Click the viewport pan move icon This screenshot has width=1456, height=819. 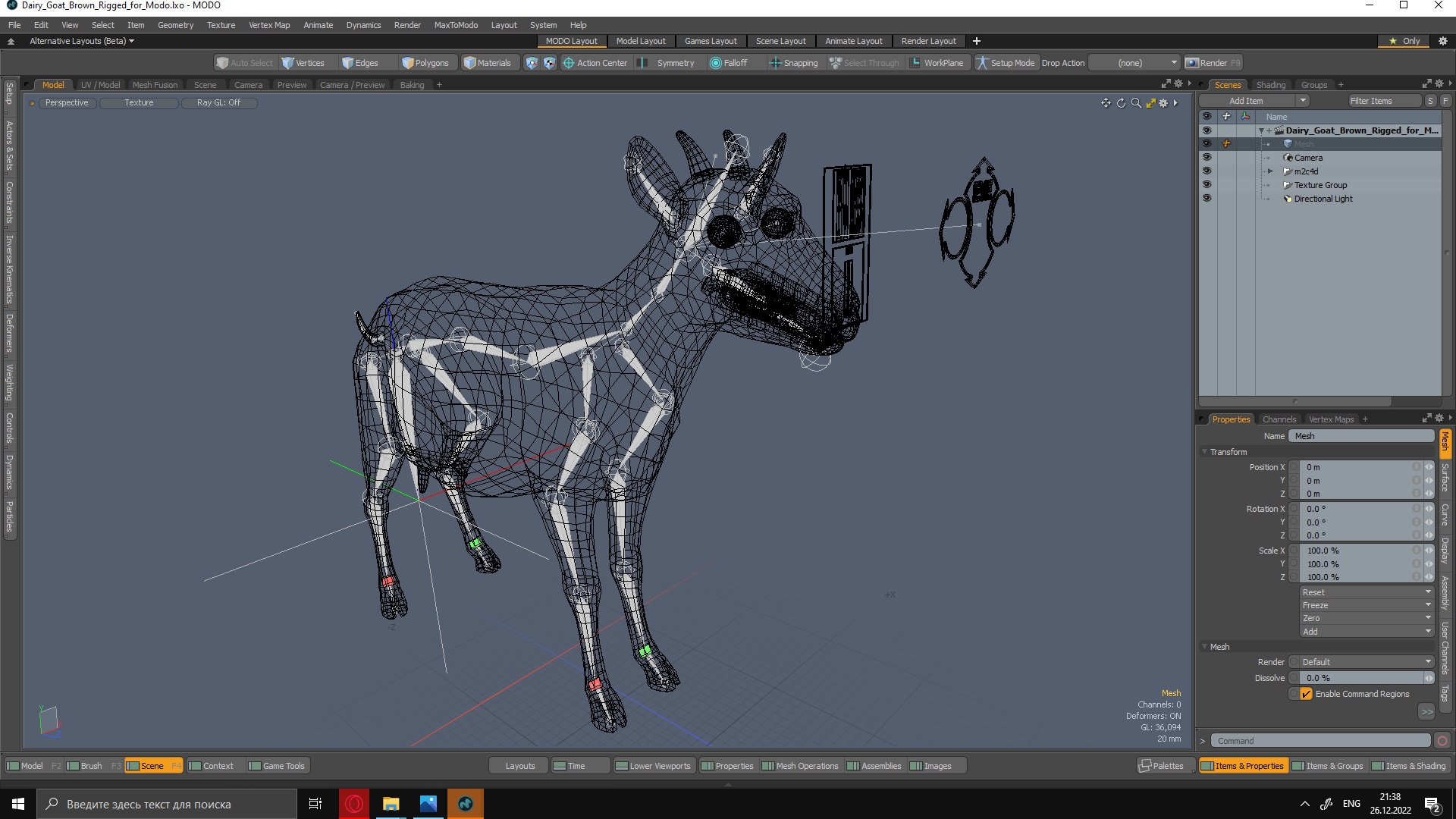point(1106,103)
